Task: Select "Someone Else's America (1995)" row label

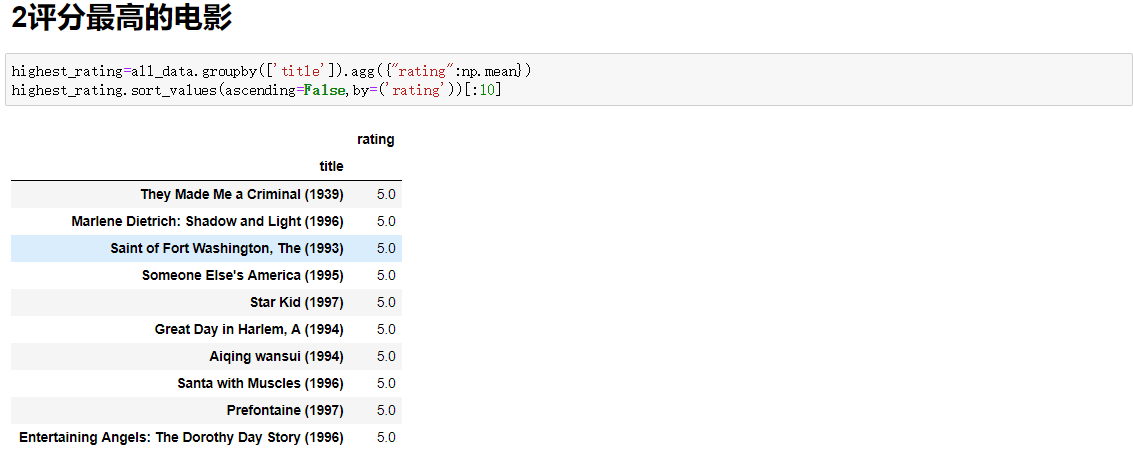Action: point(242,275)
